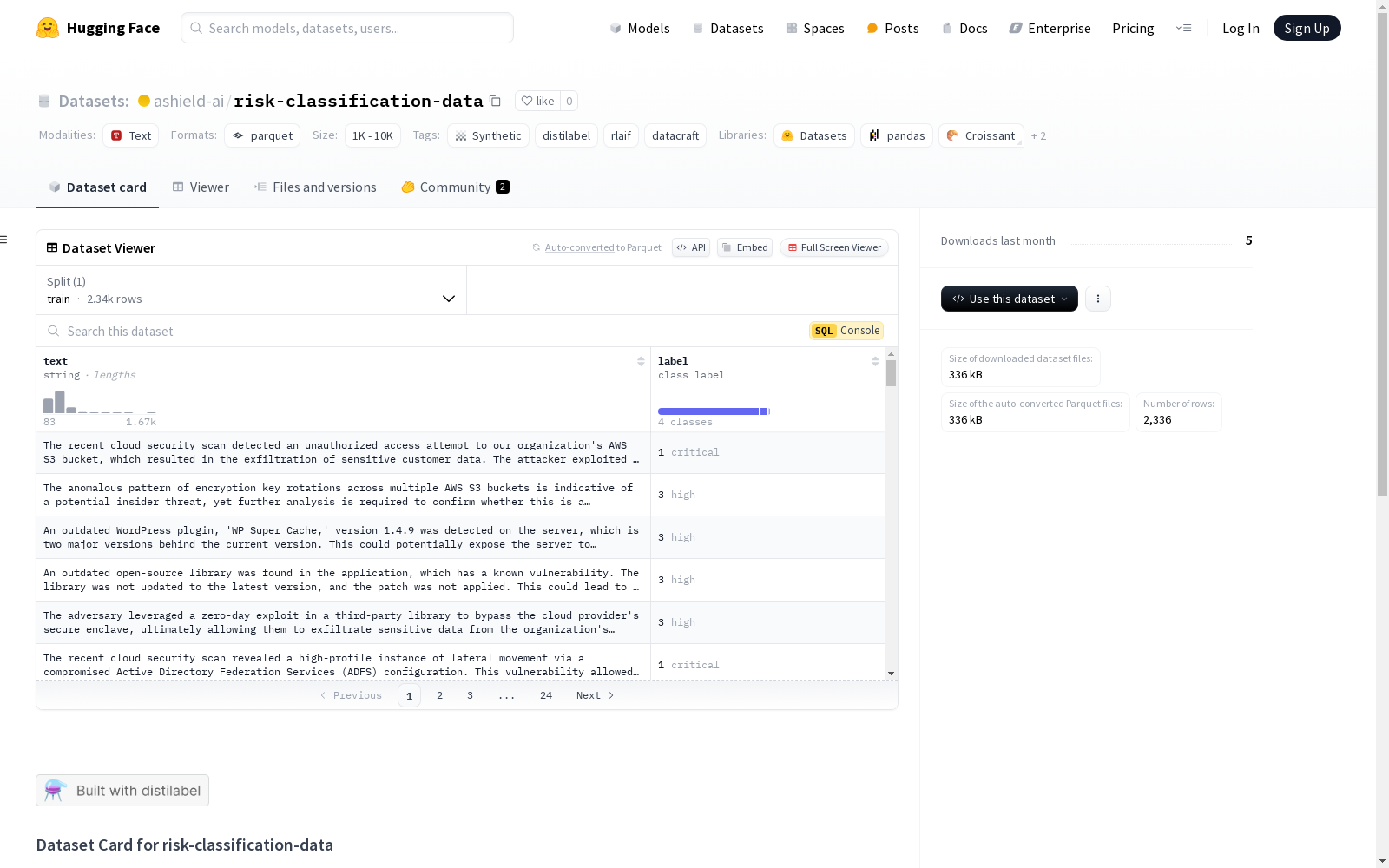Click the row about ADFS lateral movement
The width and height of the screenshot is (1389, 868).
pyautogui.click(x=460, y=662)
